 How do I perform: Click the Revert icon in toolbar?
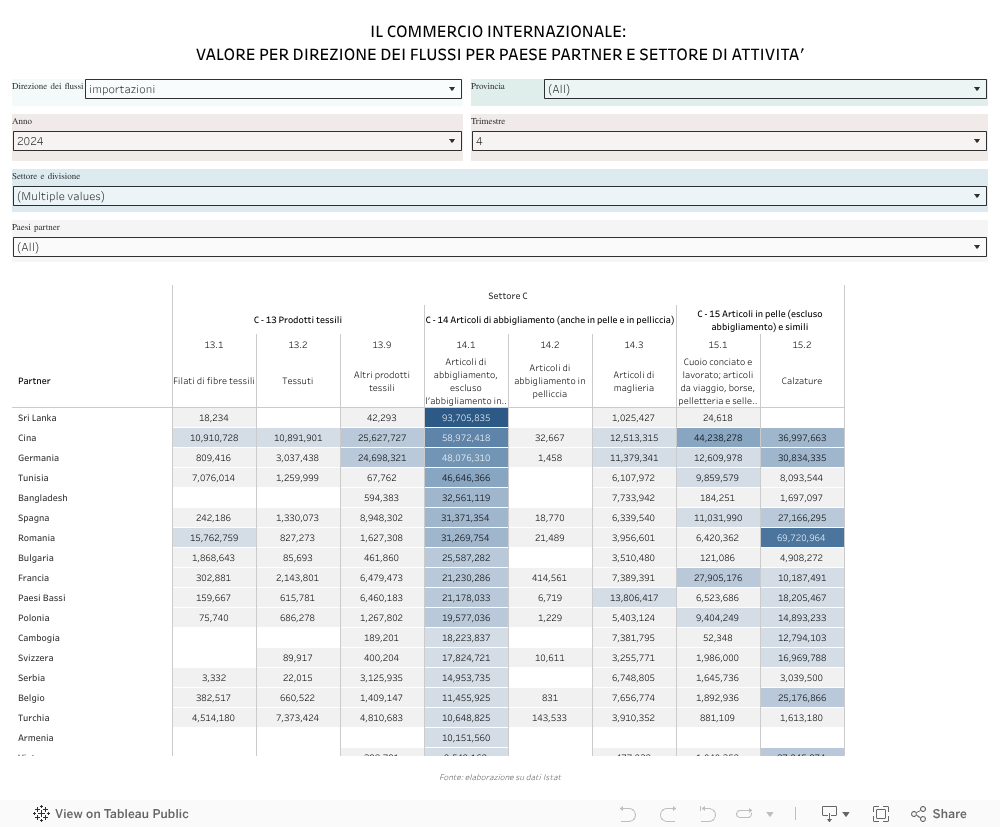pyautogui.click(x=707, y=814)
